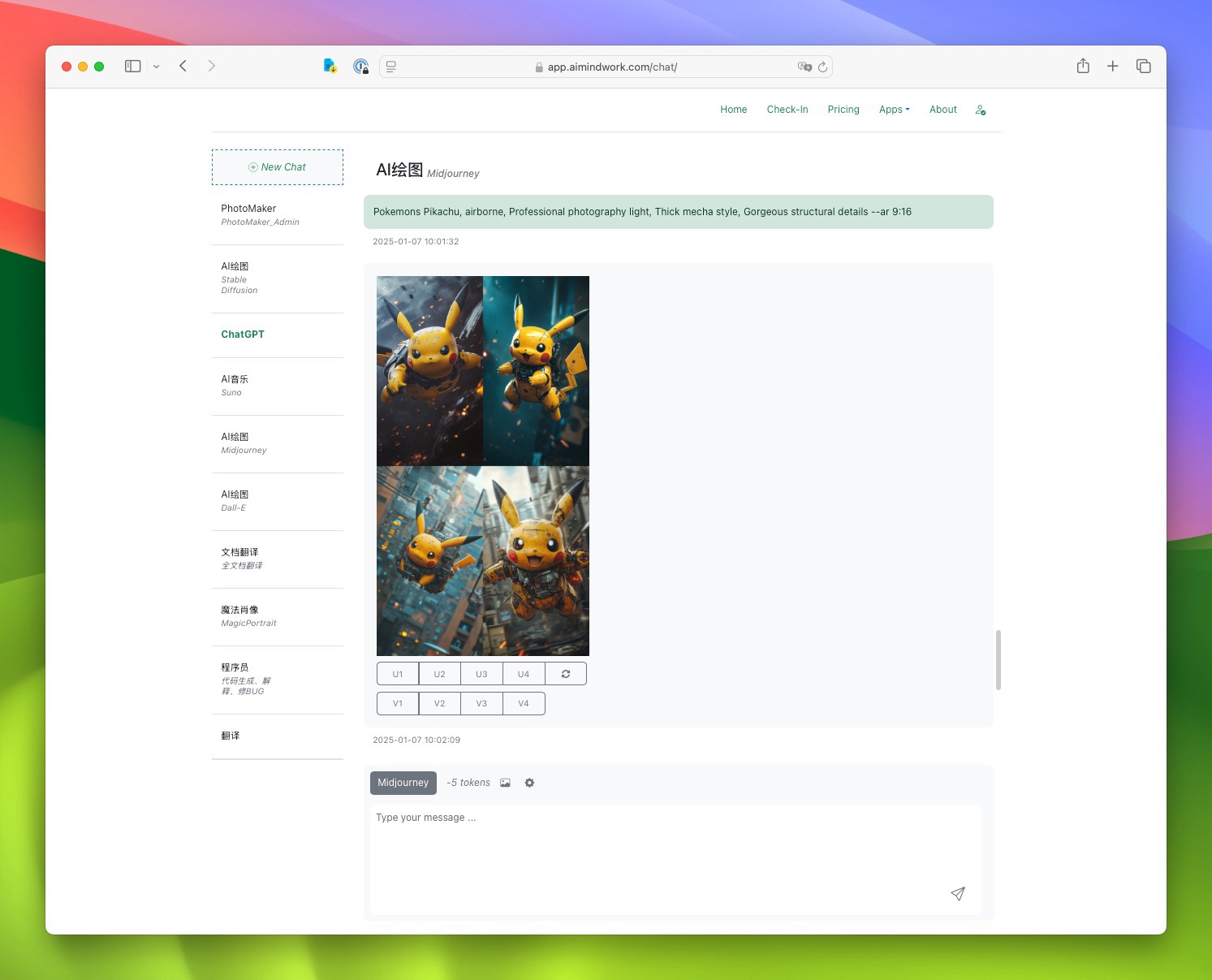This screenshot has width=1212, height=980.
Task: Upscale image with the U2 button
Action: [x=440, y=674]
